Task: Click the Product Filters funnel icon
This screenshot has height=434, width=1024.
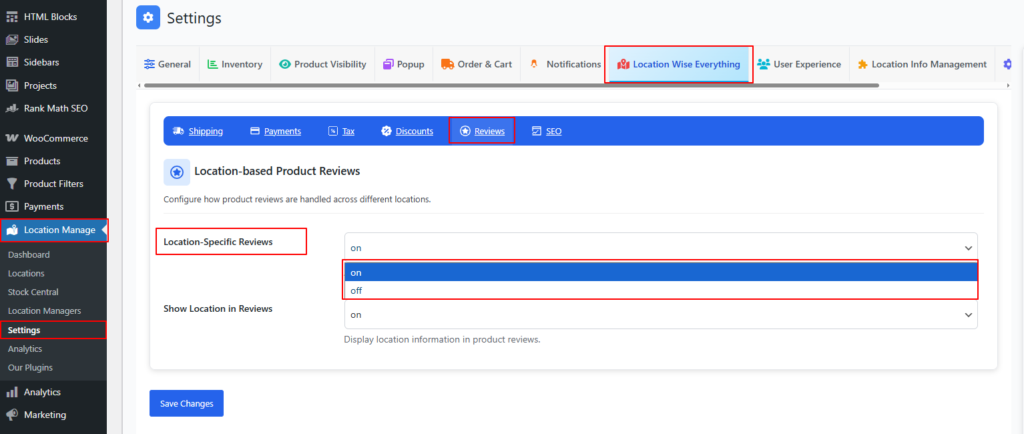Action: pyautogui.click(x=12, y=184)
